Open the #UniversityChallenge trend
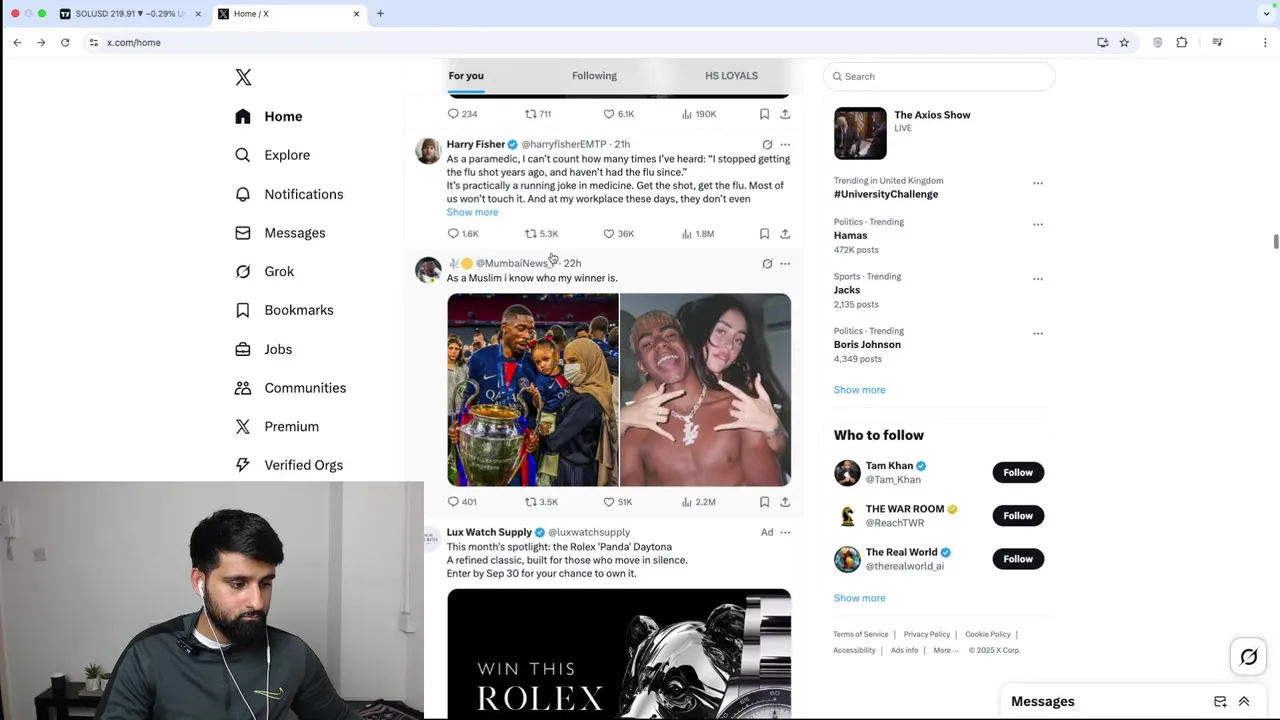The height and width of the screenshot is (720, 1280). (886, 194)
